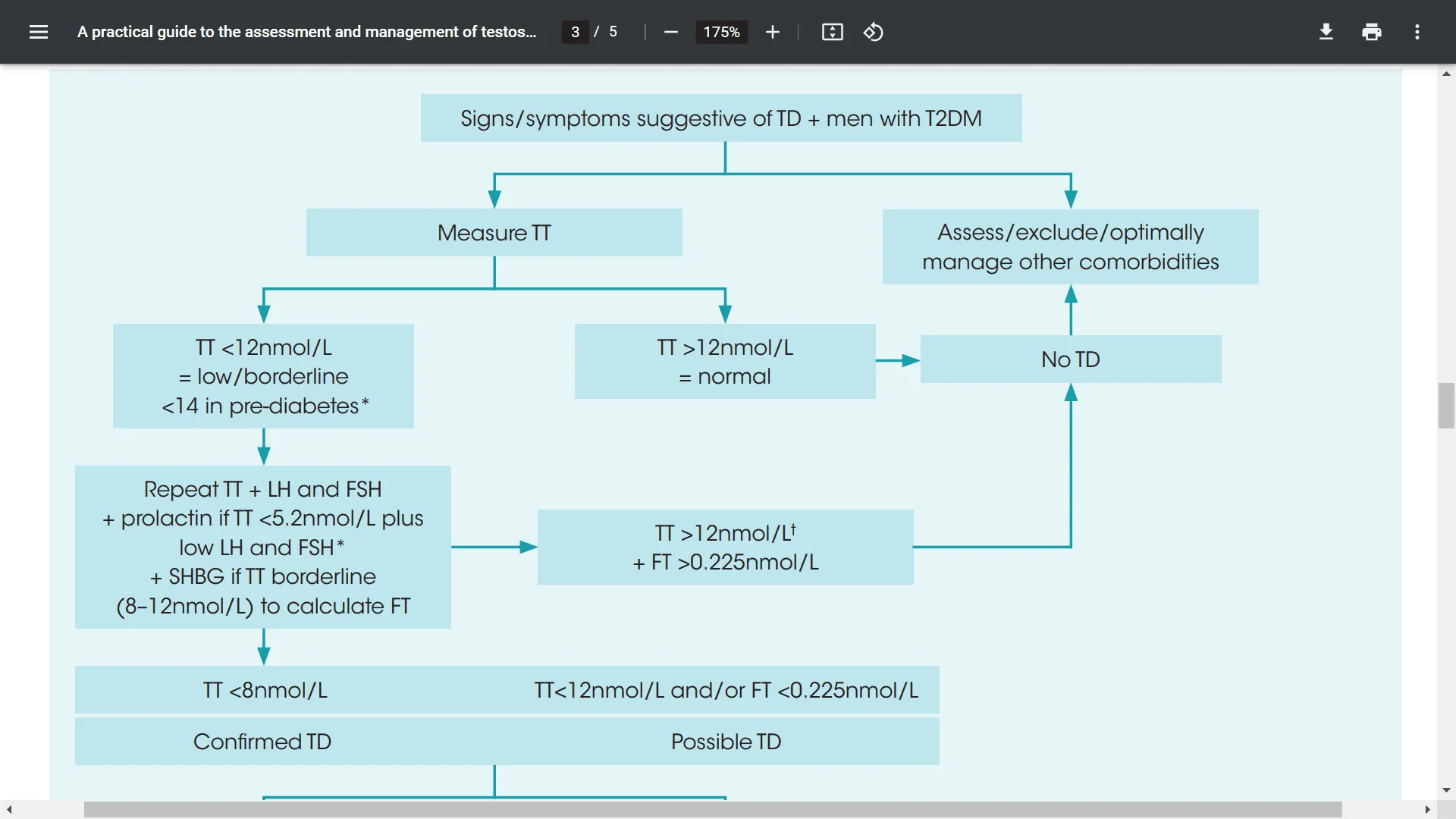Click the total page count '5'
Image resolution: width=1456 pixels, height=819 pixels.
click(613, 32)
